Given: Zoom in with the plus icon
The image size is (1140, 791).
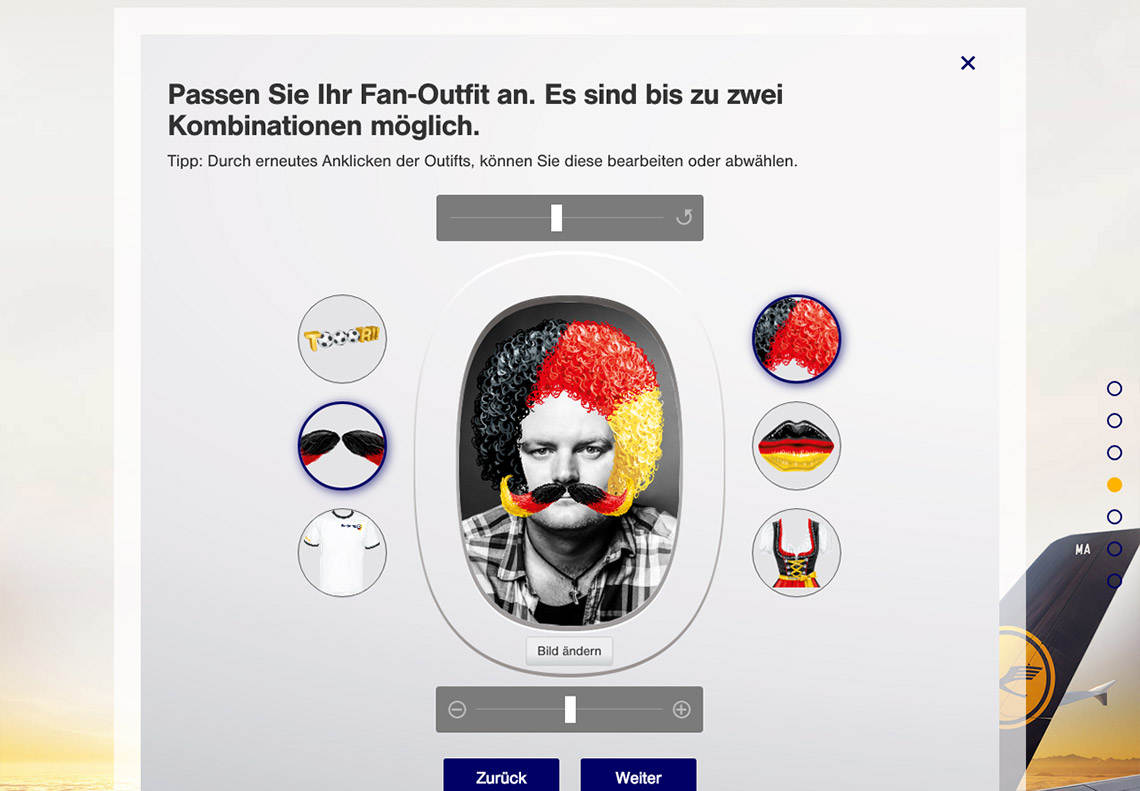Looking at the screenshot, I should click(x=681, y=710).
